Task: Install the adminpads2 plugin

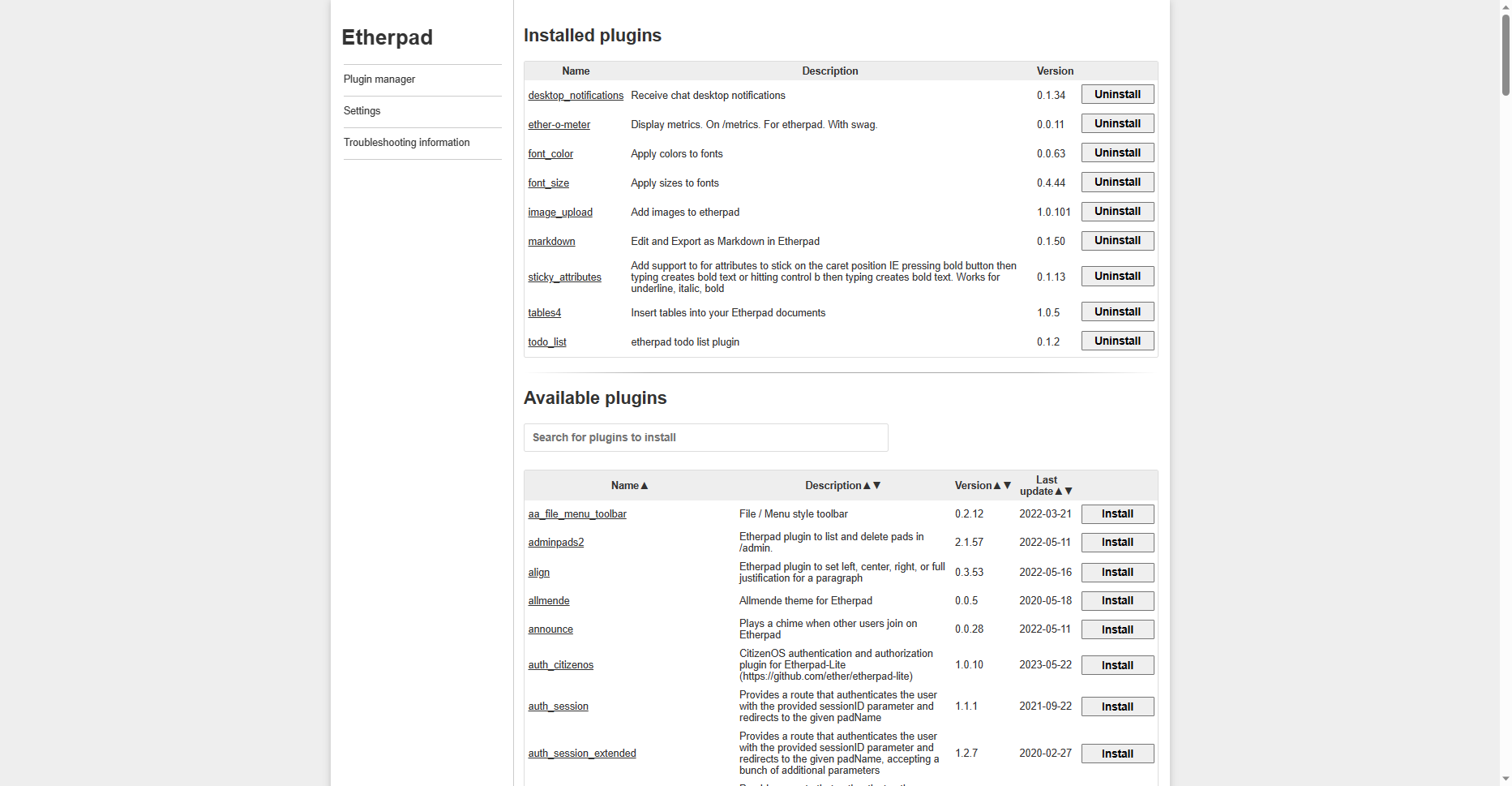Action: 1117,543
